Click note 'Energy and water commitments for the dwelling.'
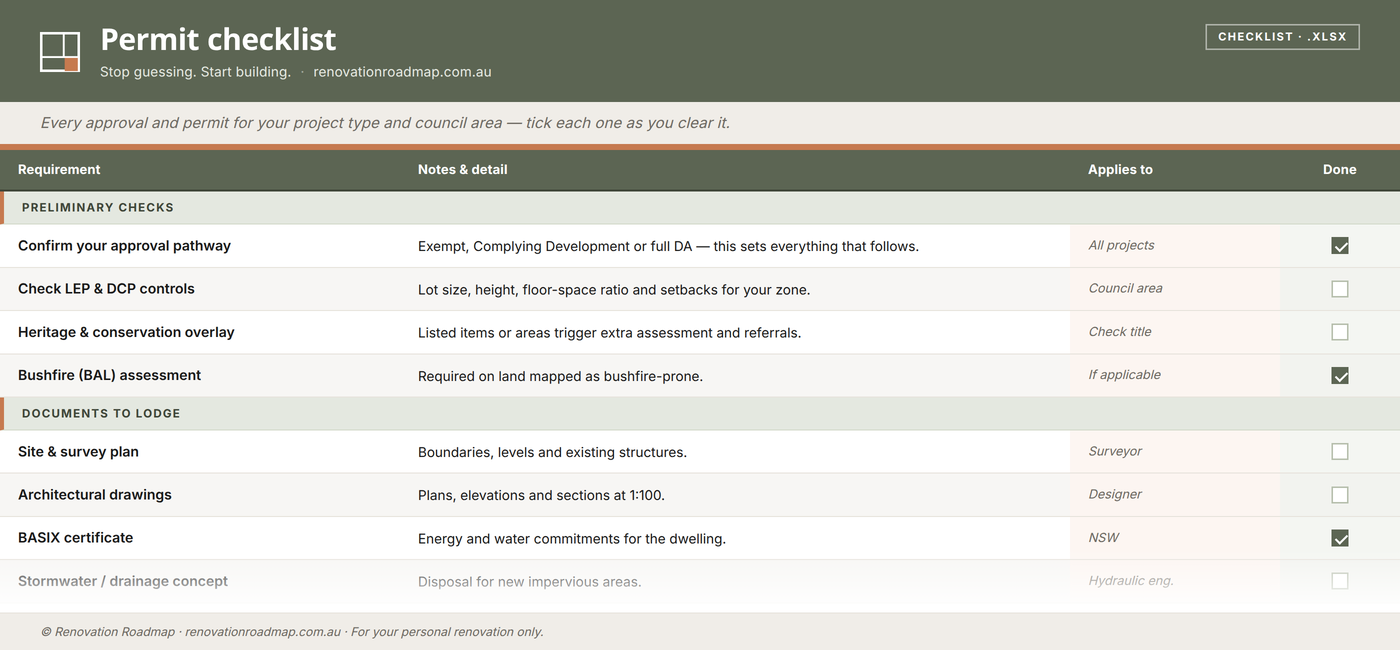This screenshot has height=650, width=1400. pos(572,539)
